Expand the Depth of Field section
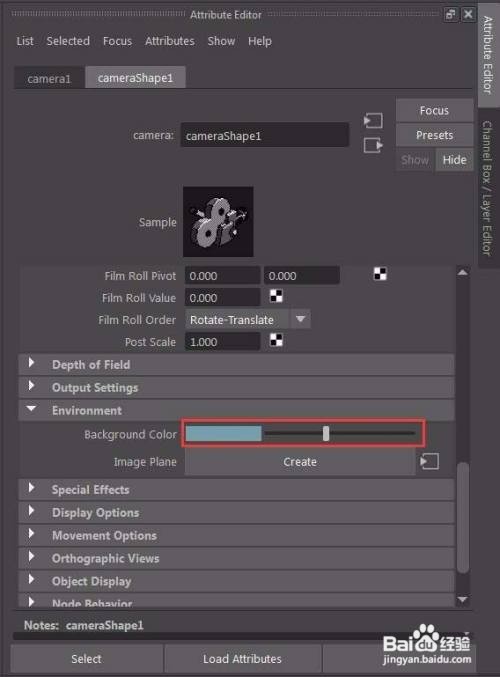The height and width of the screenshot is (677, 500). point(236,365)
